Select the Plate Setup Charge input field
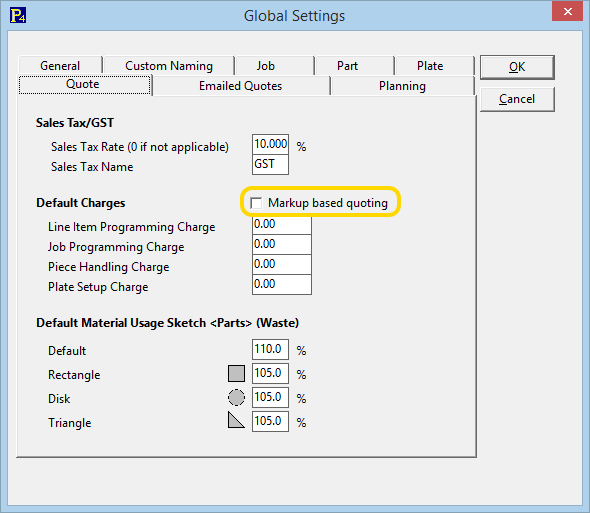This screenshot has width=590, height=513. [x=281, y=284]
